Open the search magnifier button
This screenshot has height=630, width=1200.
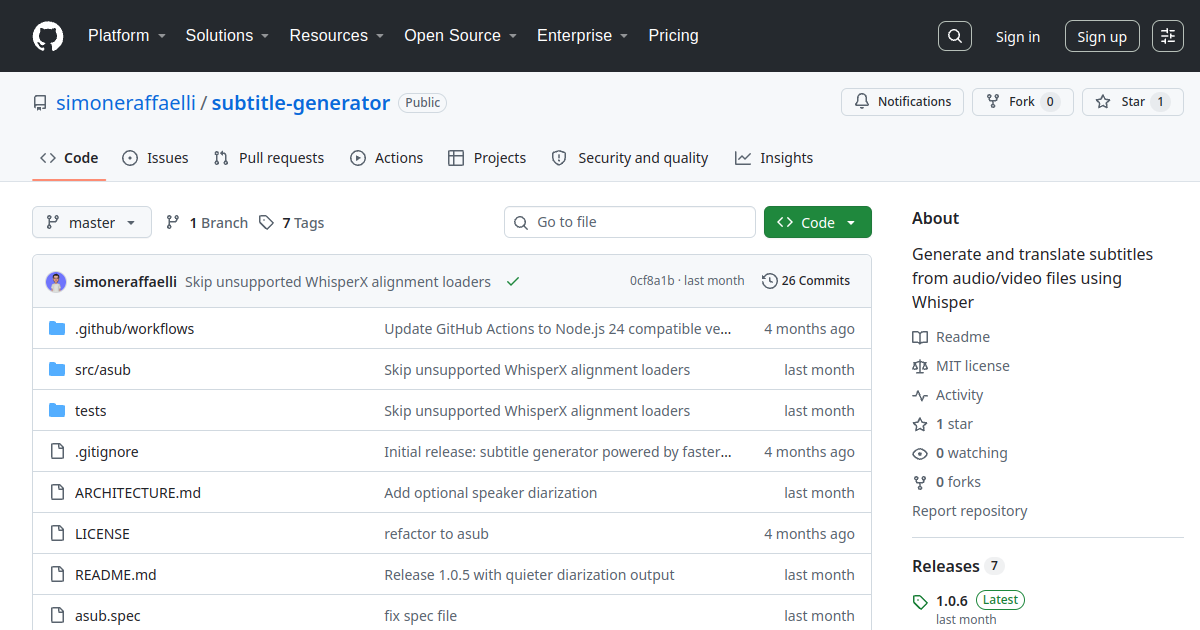pyautogui.click(x=955, y=36)
